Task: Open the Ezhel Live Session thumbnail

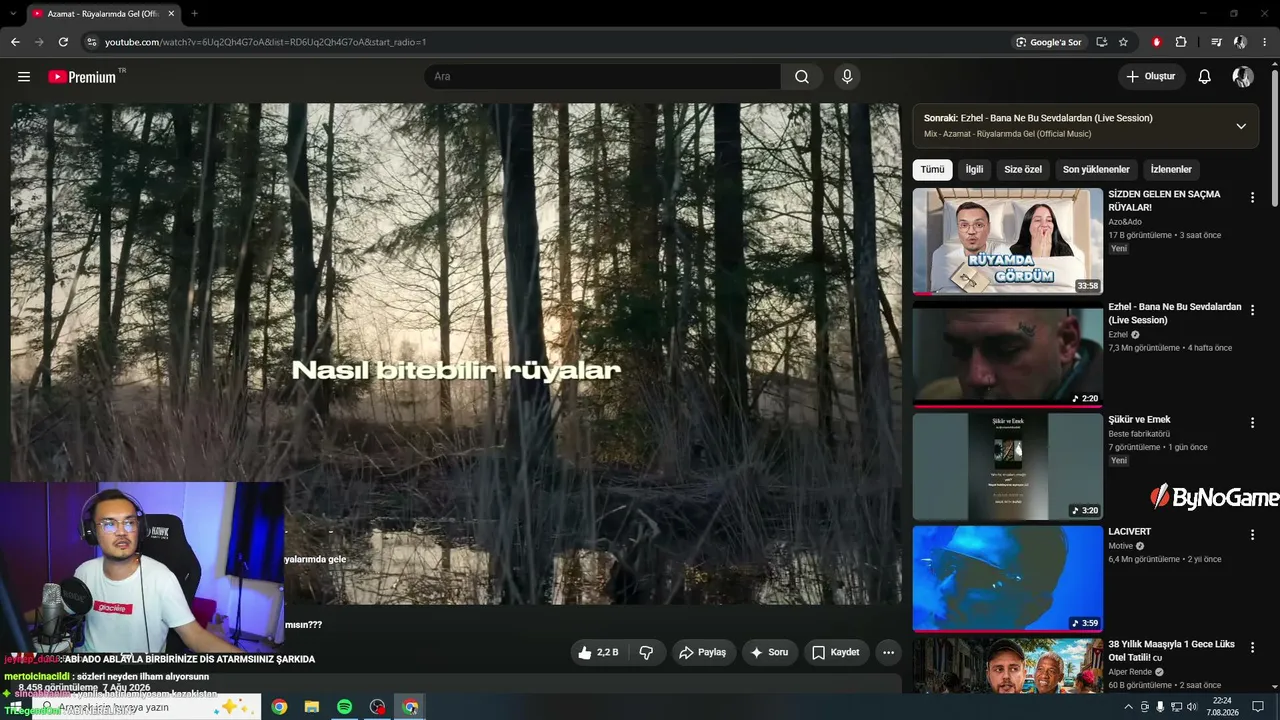Action: tap(1007, 354)
